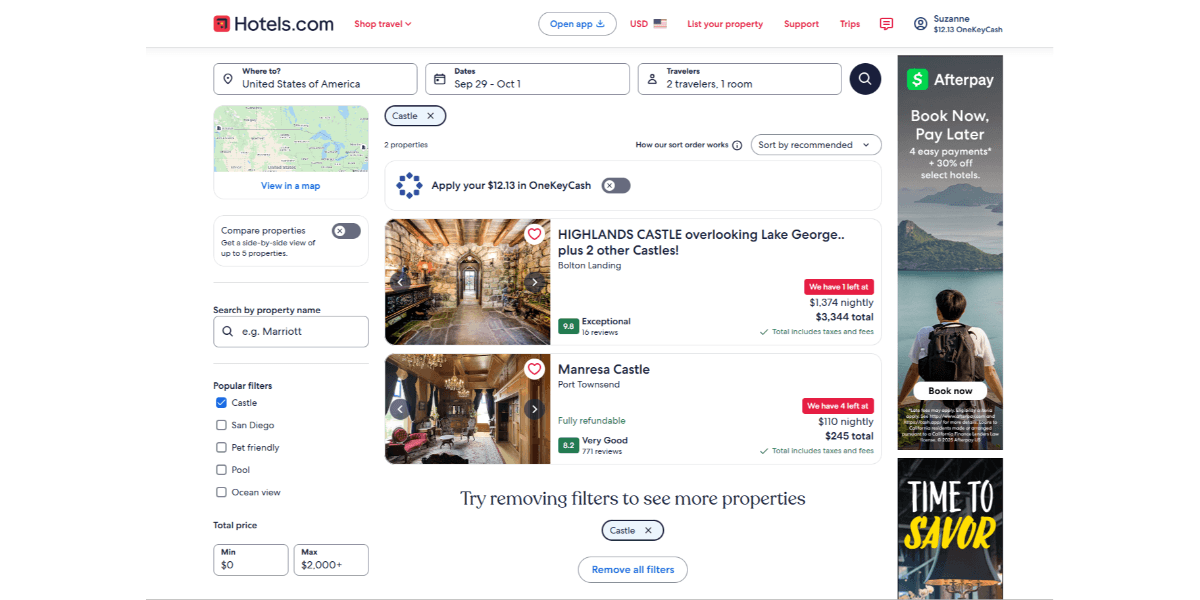Show next photo of Highlands Castle
The image size is (1200, 600).
click(x=534, y=282)
